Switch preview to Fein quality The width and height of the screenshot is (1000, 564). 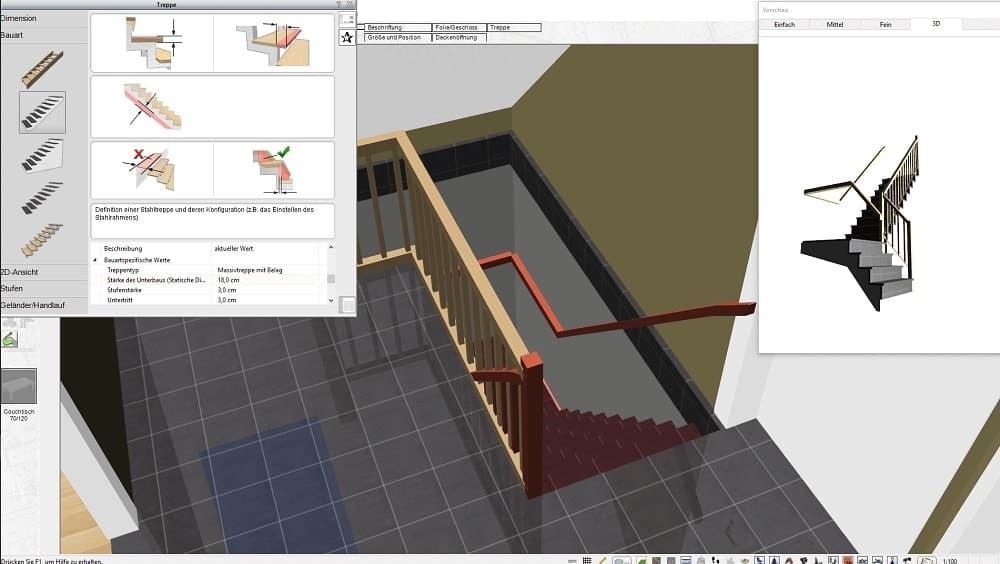[885, 24]
